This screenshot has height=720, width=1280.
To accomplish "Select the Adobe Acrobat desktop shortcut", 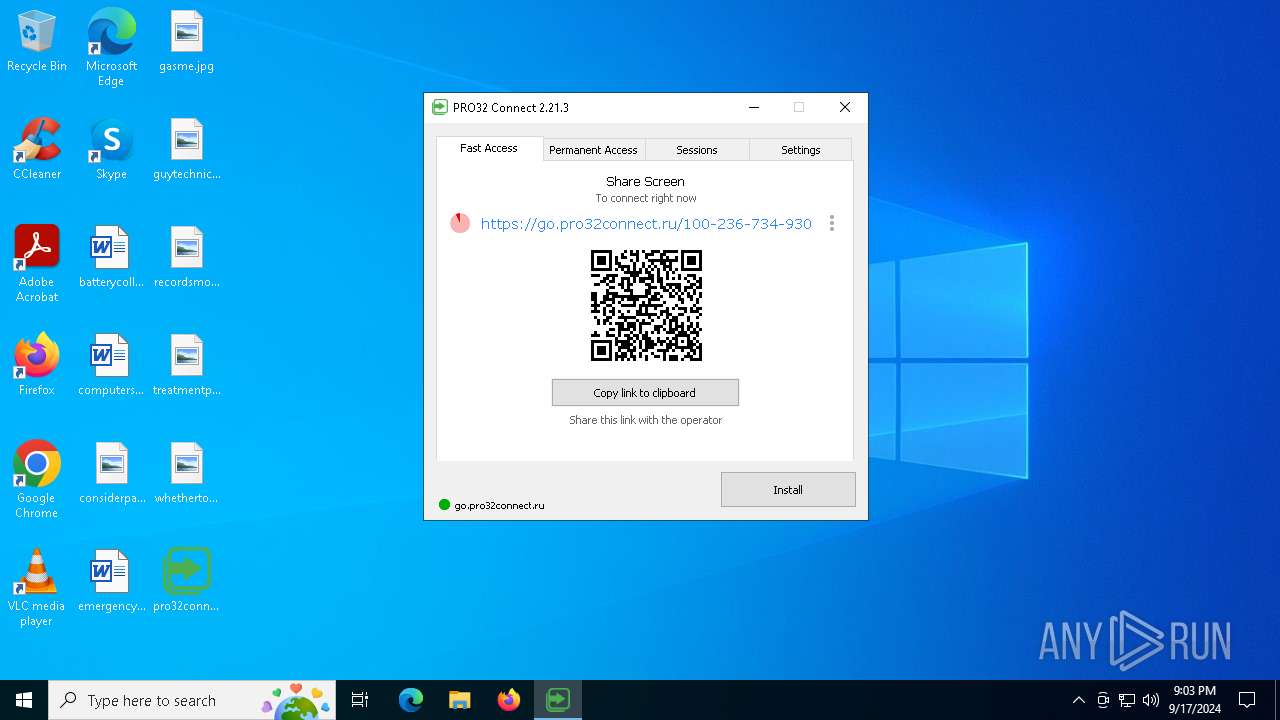I will point(37,264).
